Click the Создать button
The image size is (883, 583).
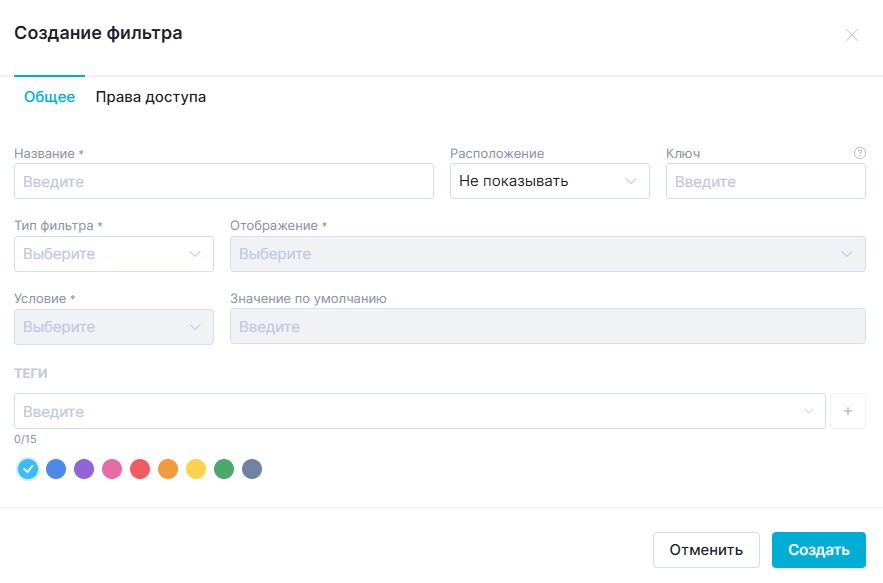[x=818, y=550]
